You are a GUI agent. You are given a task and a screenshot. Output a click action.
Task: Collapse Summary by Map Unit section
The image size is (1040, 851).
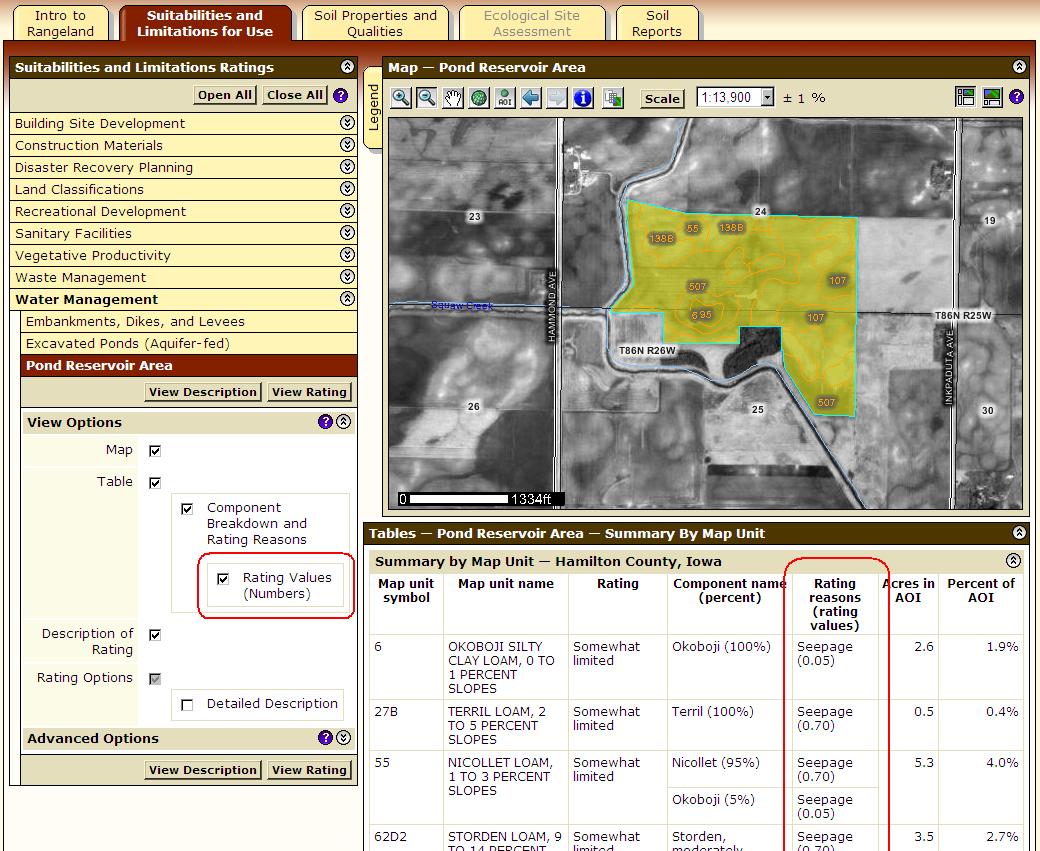[1013, 560]
